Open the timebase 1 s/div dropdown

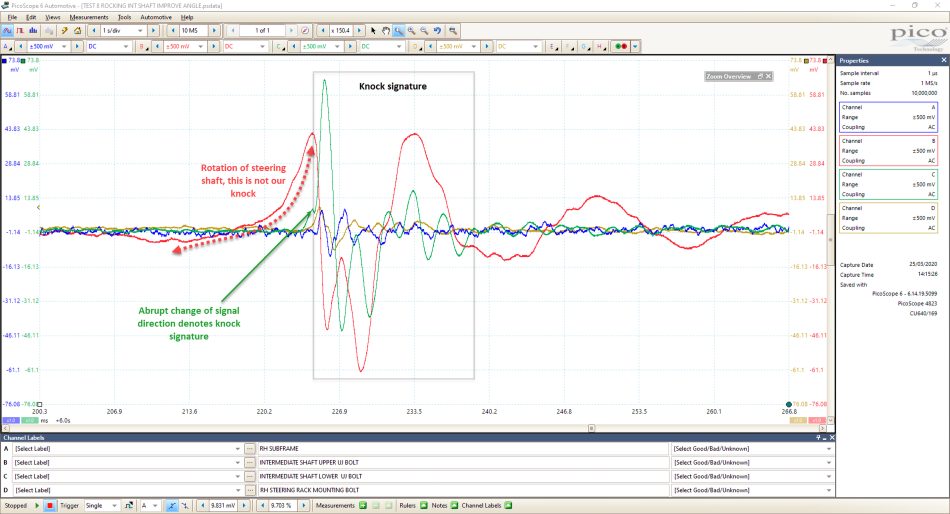123,30
